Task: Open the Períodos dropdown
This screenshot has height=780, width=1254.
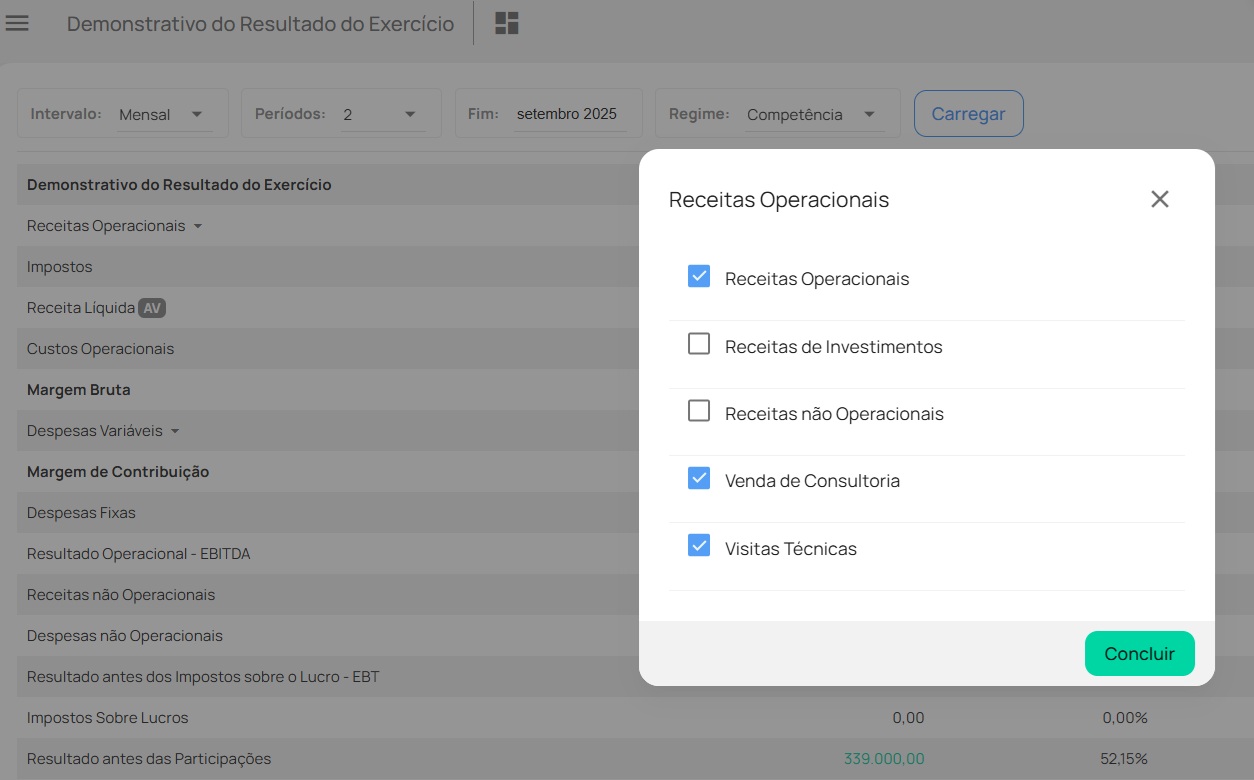Action: [383, 115]
